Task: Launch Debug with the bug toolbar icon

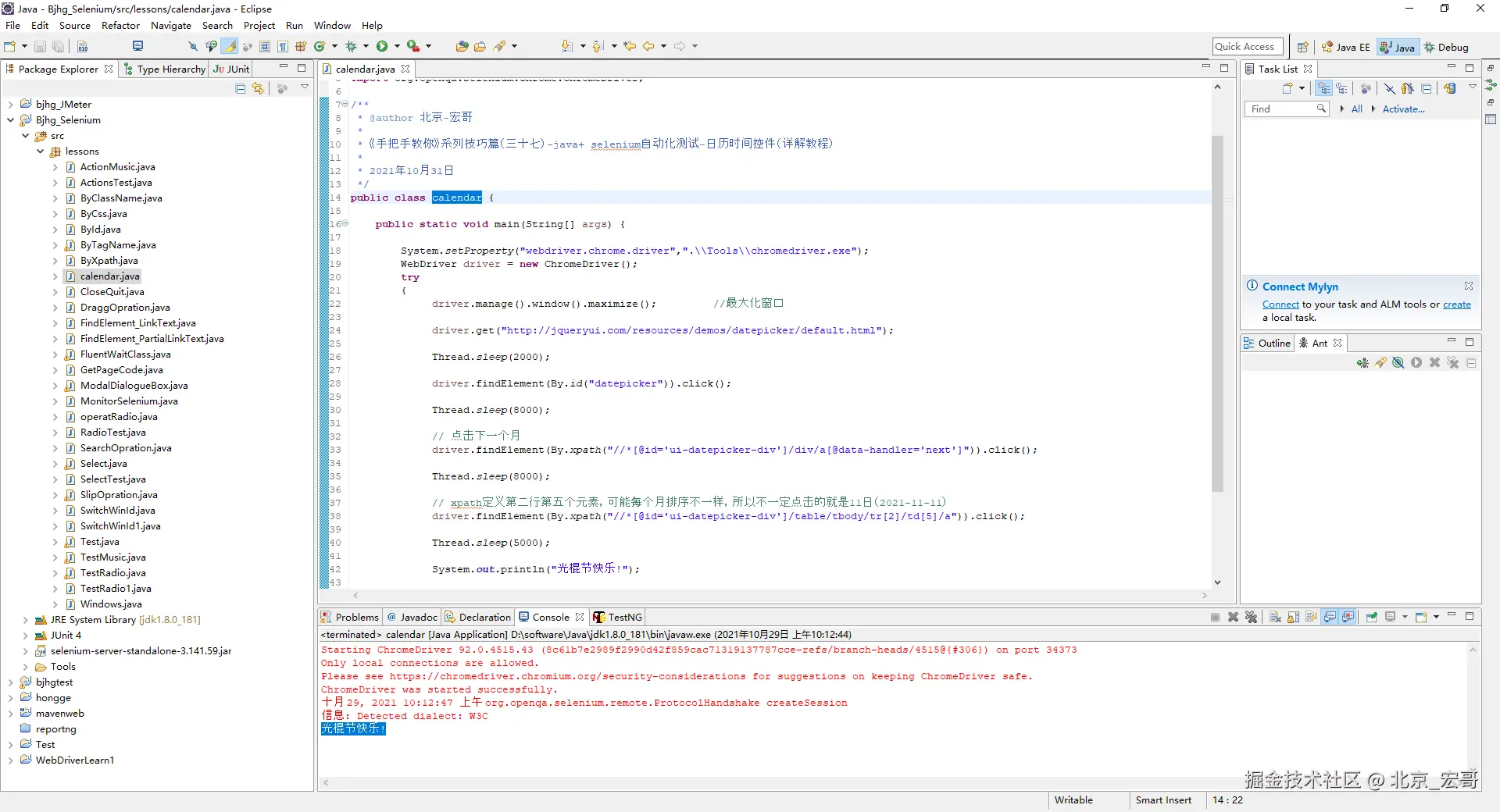Action: tap(351, 47)
